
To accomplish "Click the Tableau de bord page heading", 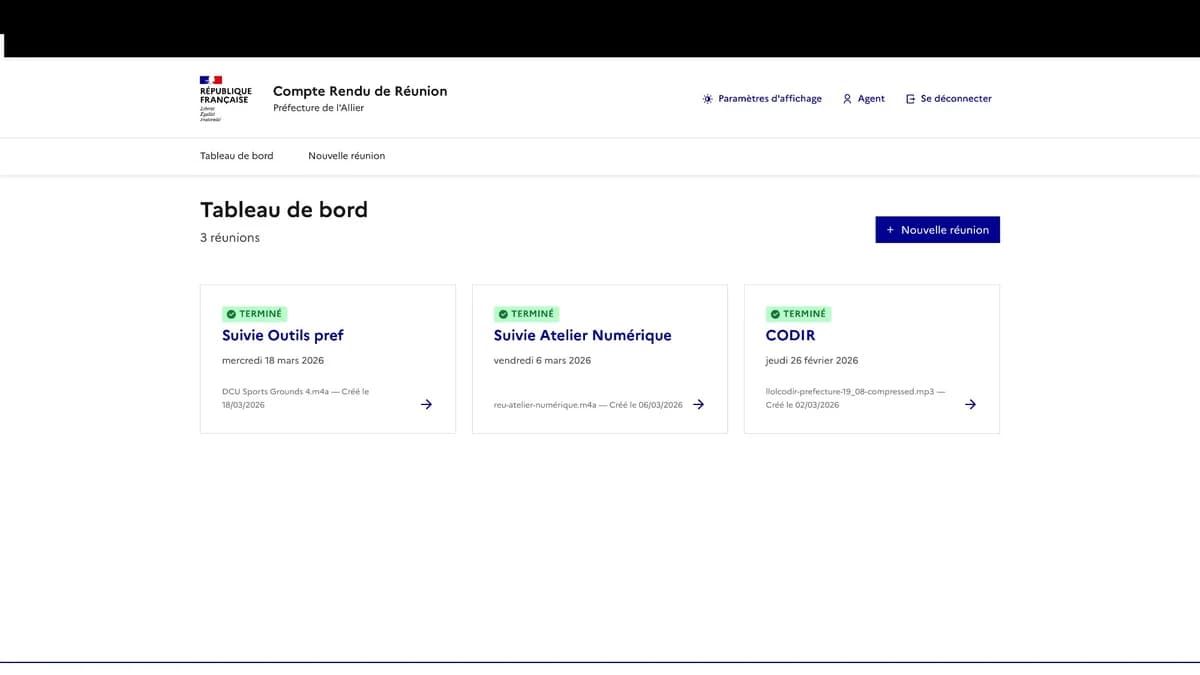I will pos(284,210).
